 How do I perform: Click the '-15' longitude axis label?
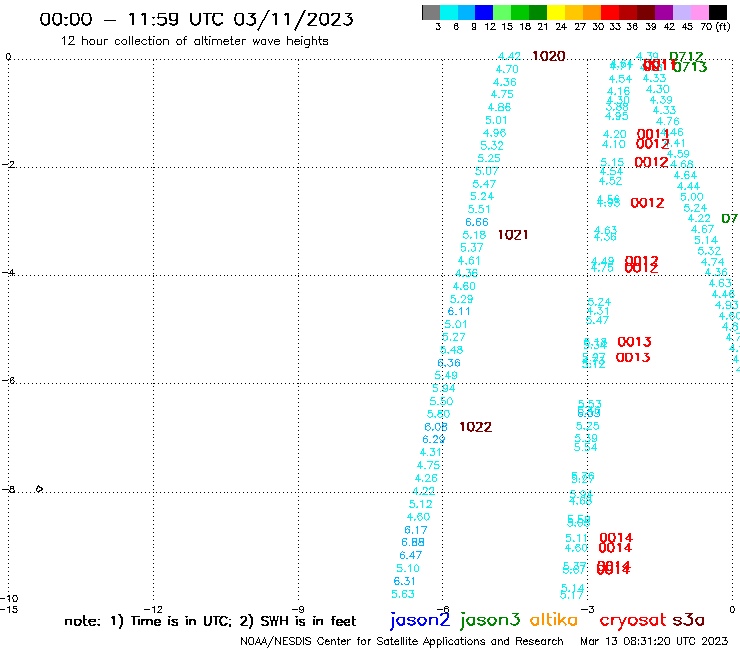point(9,609)
